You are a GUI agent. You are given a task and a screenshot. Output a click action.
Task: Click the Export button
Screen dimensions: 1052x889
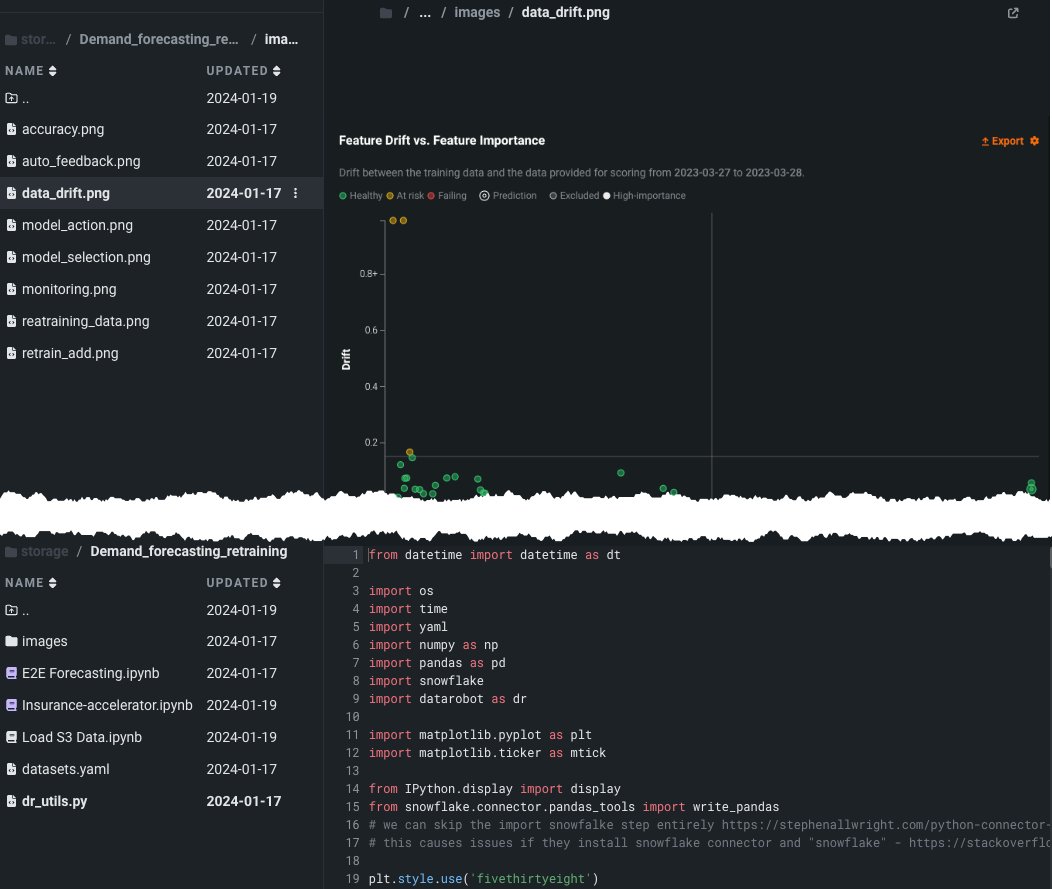(1003, 141)
